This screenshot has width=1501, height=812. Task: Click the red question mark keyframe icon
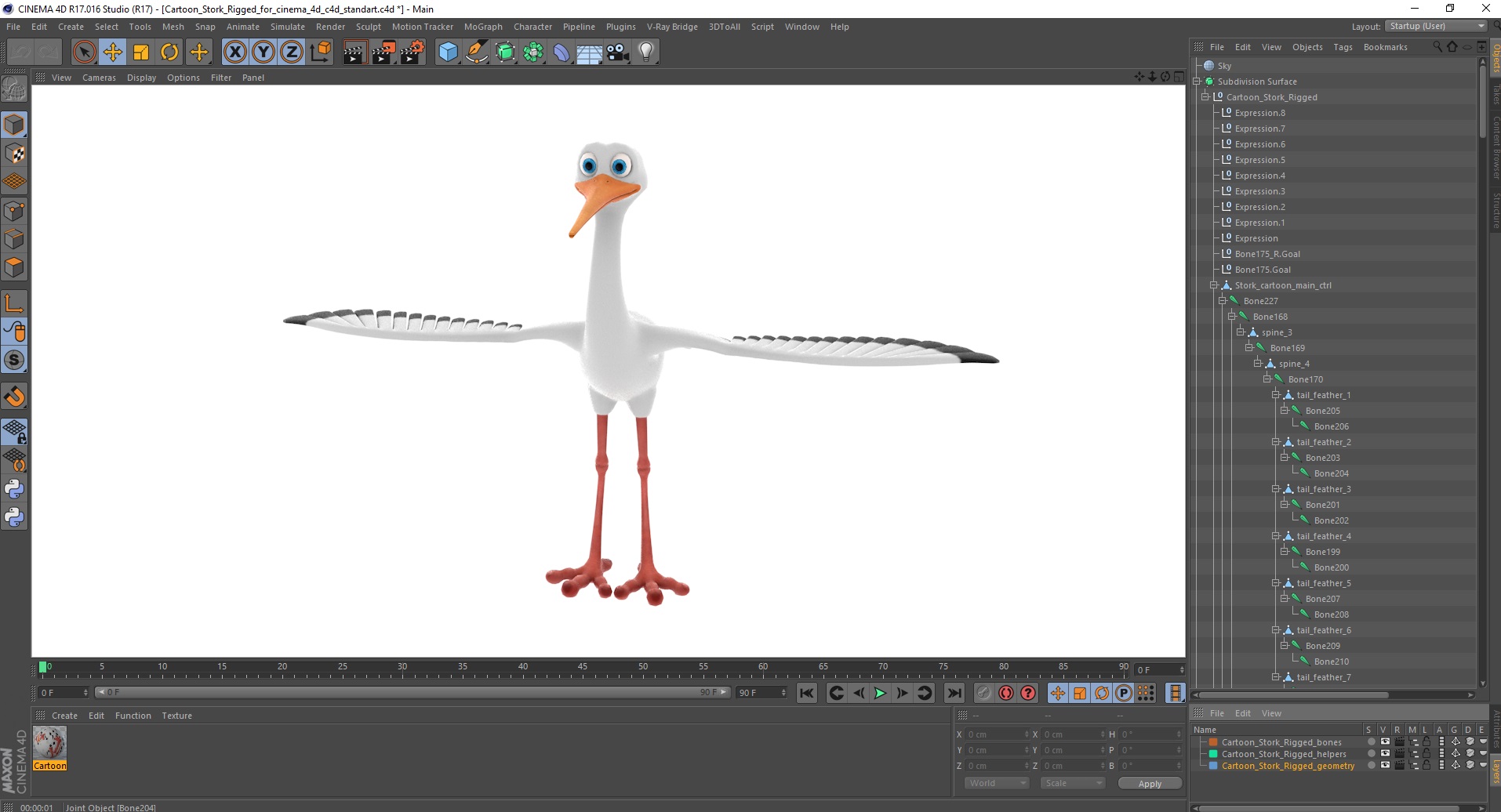1028,693
